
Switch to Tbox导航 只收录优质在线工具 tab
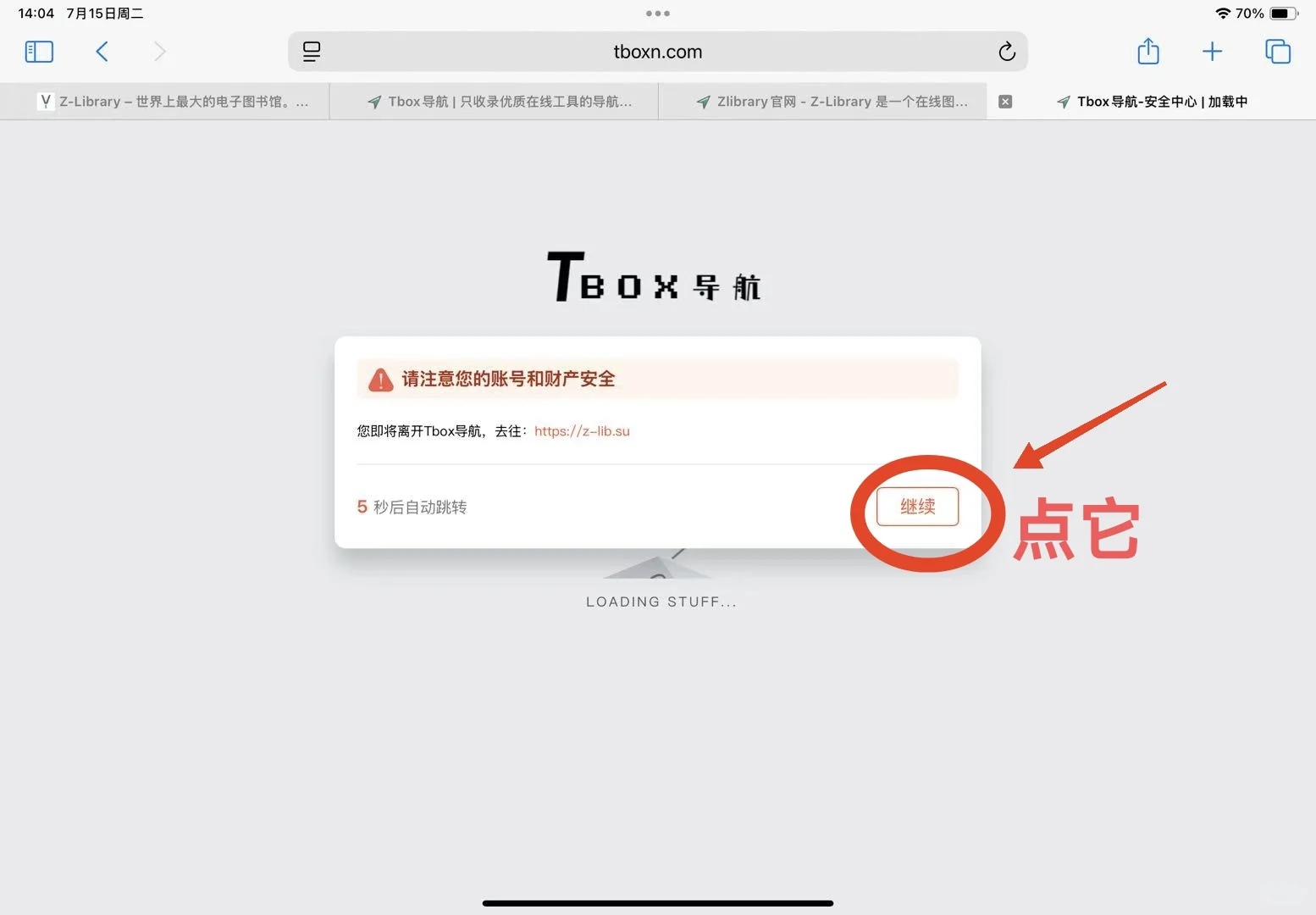pyautogui.click(x=494, y=102)
